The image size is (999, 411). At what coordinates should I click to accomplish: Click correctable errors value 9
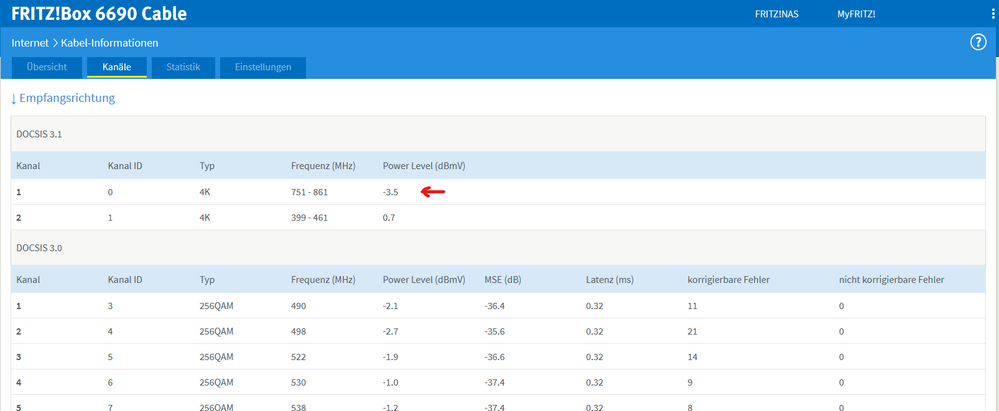(690, 382)
